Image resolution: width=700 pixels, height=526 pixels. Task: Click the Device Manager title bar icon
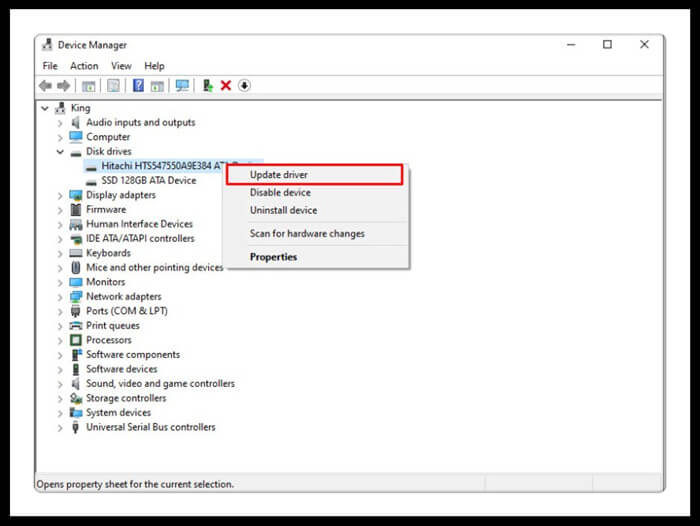pos(47,44)
